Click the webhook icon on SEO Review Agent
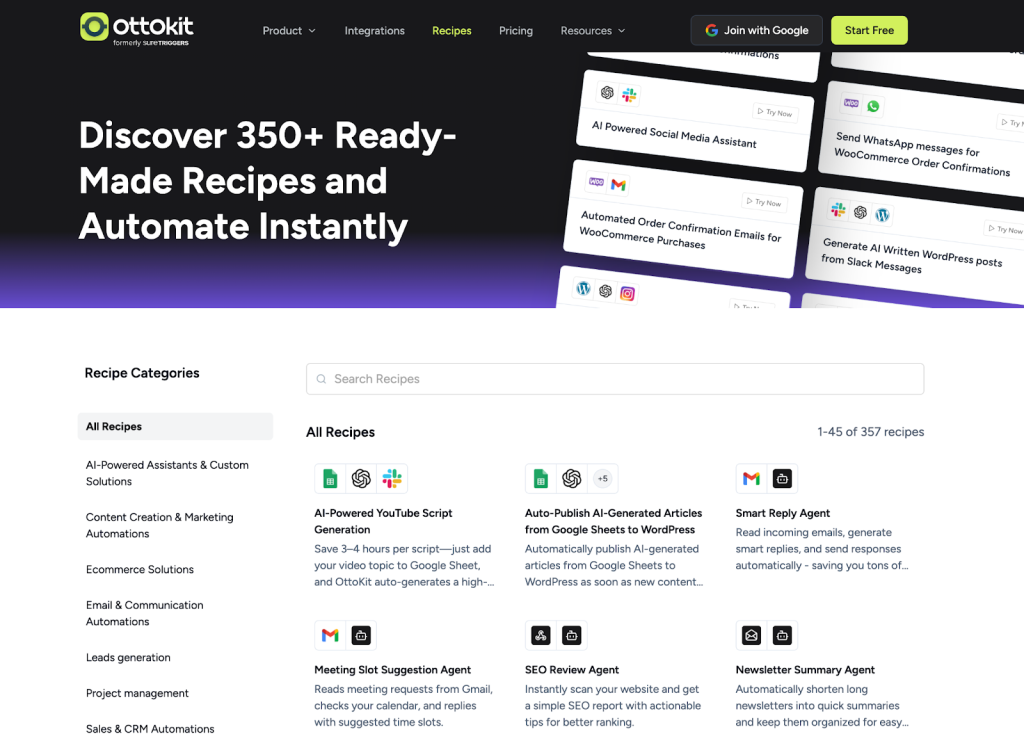Image resolution: width=1024 pixels, height=748 pixels. click(x=540, y=636)
